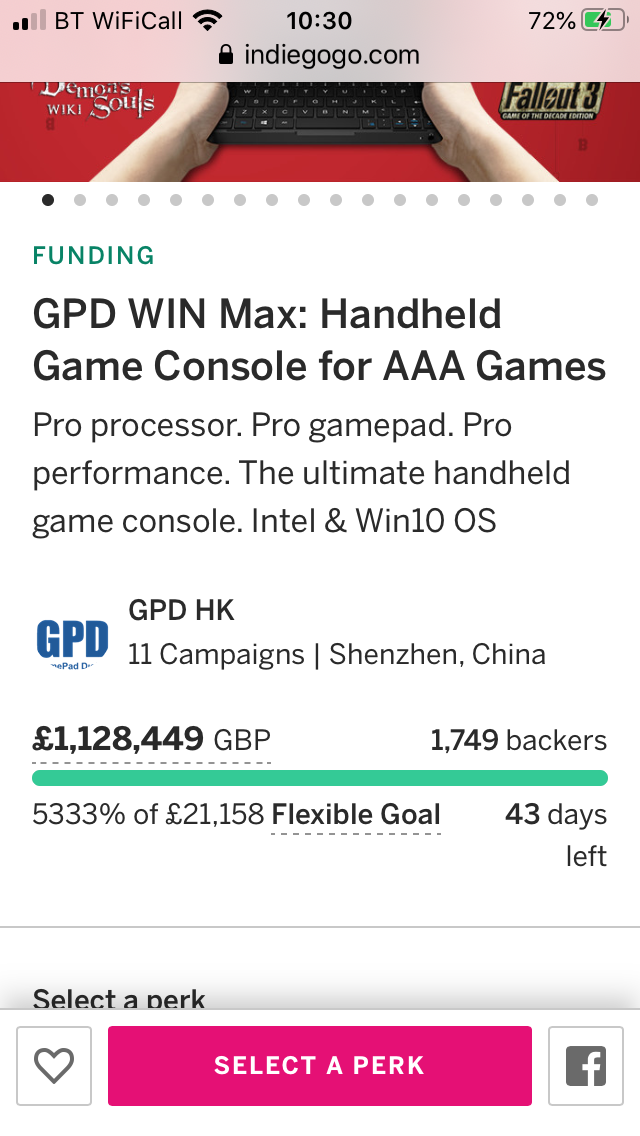Tap the Fallout 3 game cover
Screen dimensions: 640x1136
tap(552, 103)
